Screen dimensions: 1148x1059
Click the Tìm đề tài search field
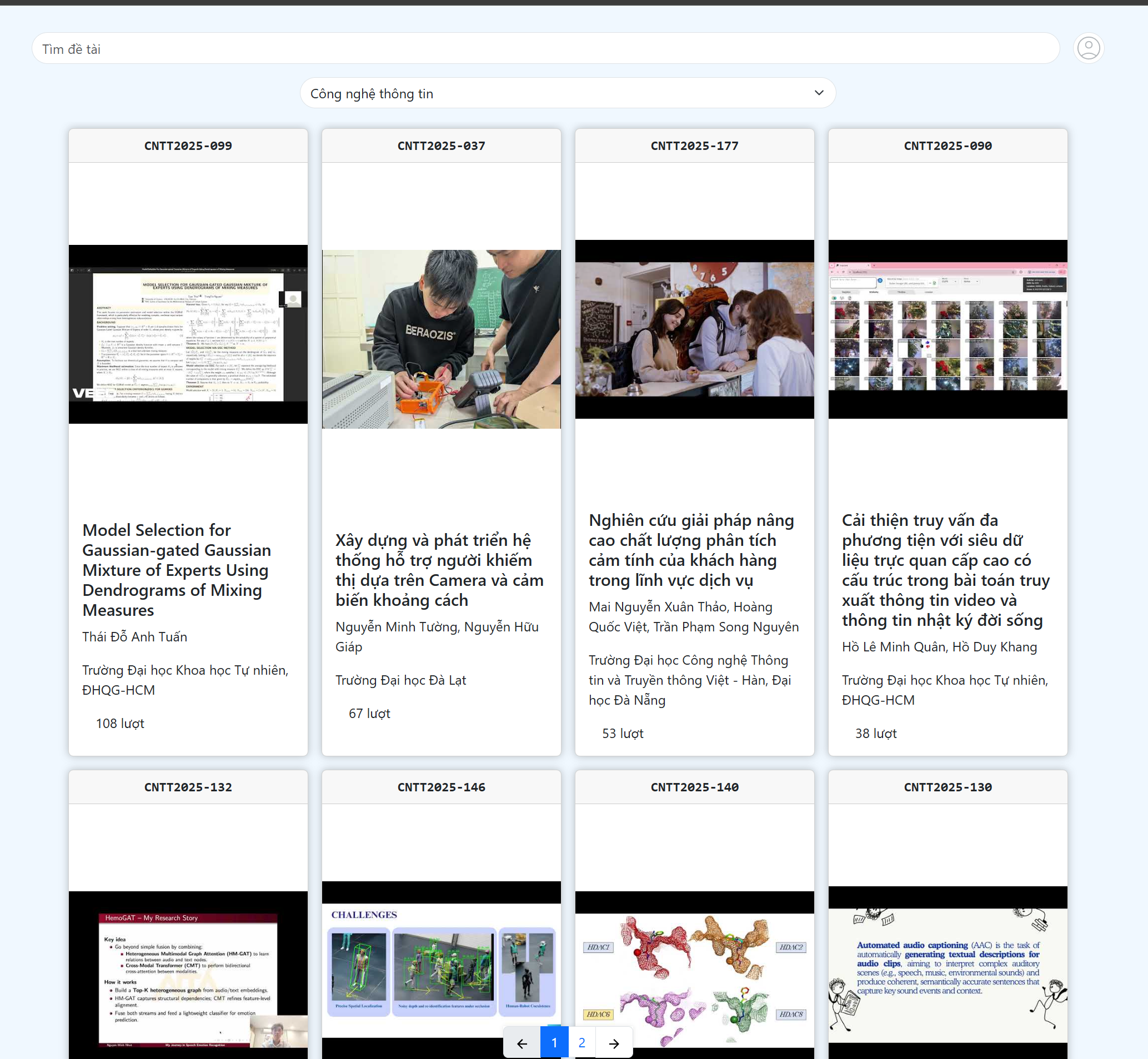click(x=544, y=49)
